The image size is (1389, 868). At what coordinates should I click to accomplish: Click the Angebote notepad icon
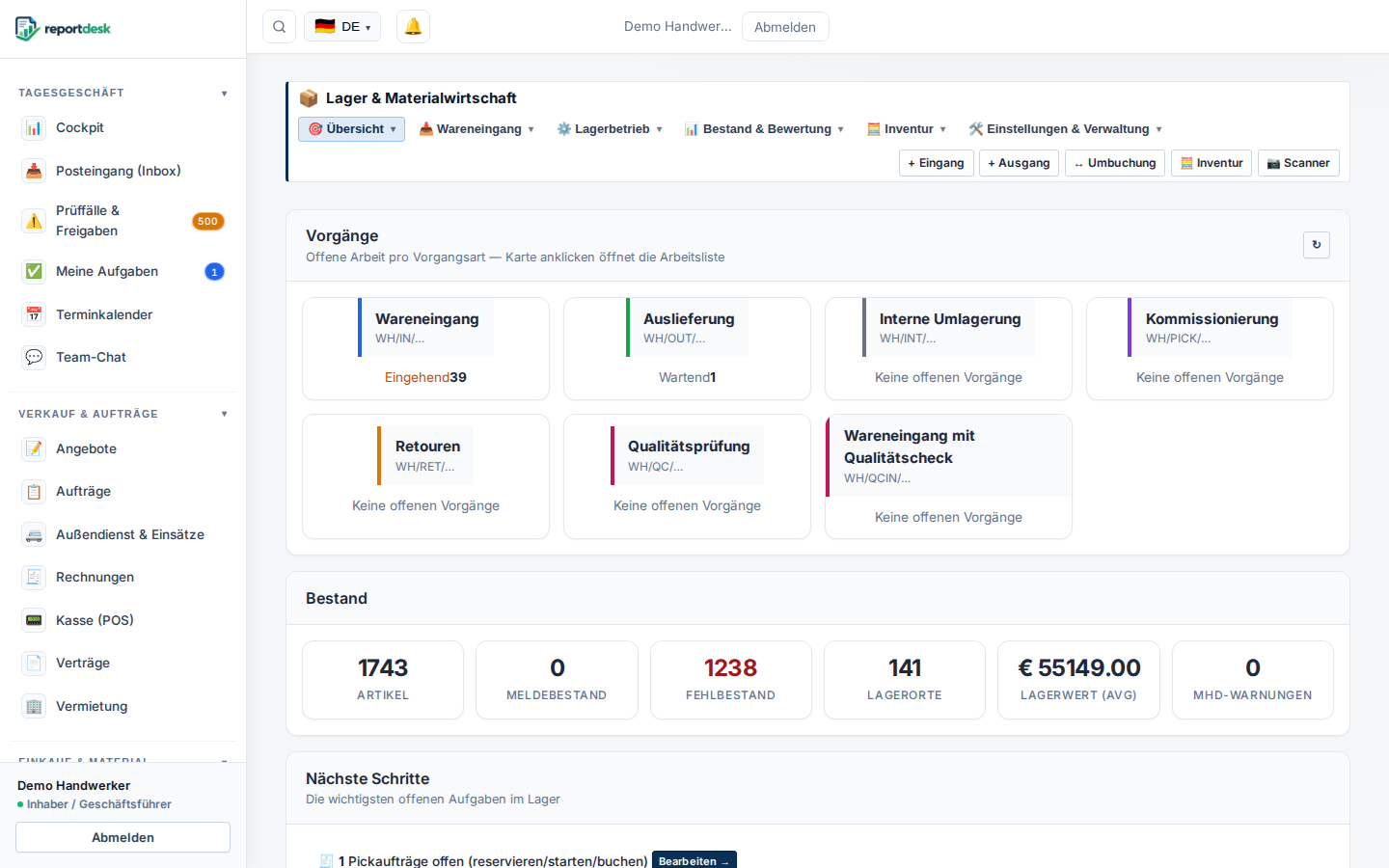[x=34, y=448]
